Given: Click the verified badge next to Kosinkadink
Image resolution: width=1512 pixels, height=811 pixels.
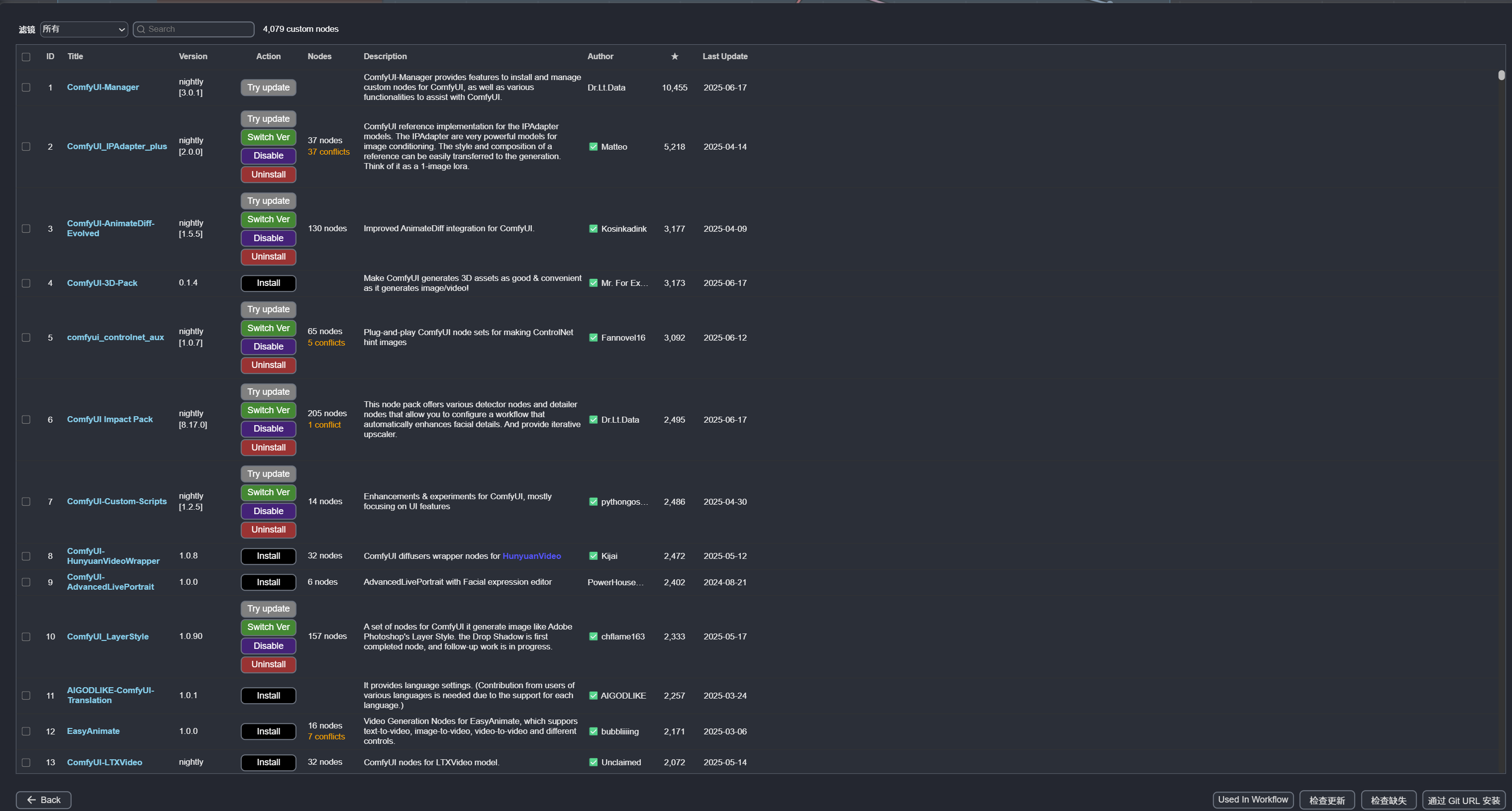Looking at the screenshot, I should coord(593,229).
